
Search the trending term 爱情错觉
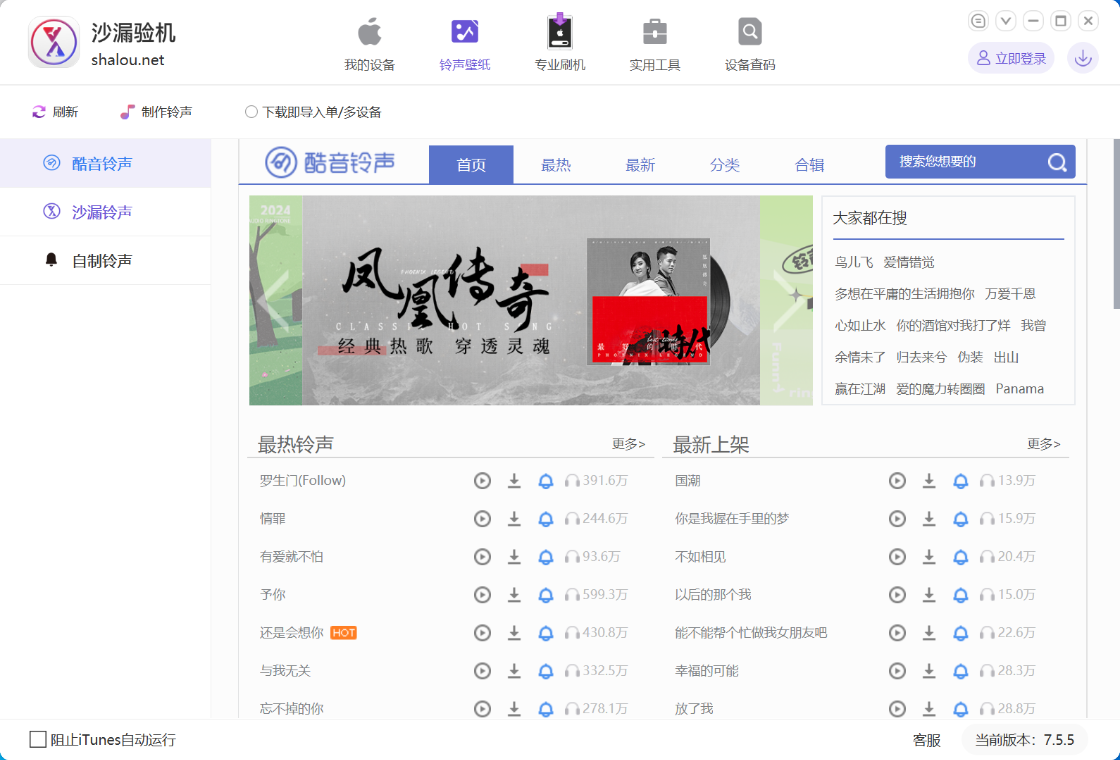click(909, 262)
